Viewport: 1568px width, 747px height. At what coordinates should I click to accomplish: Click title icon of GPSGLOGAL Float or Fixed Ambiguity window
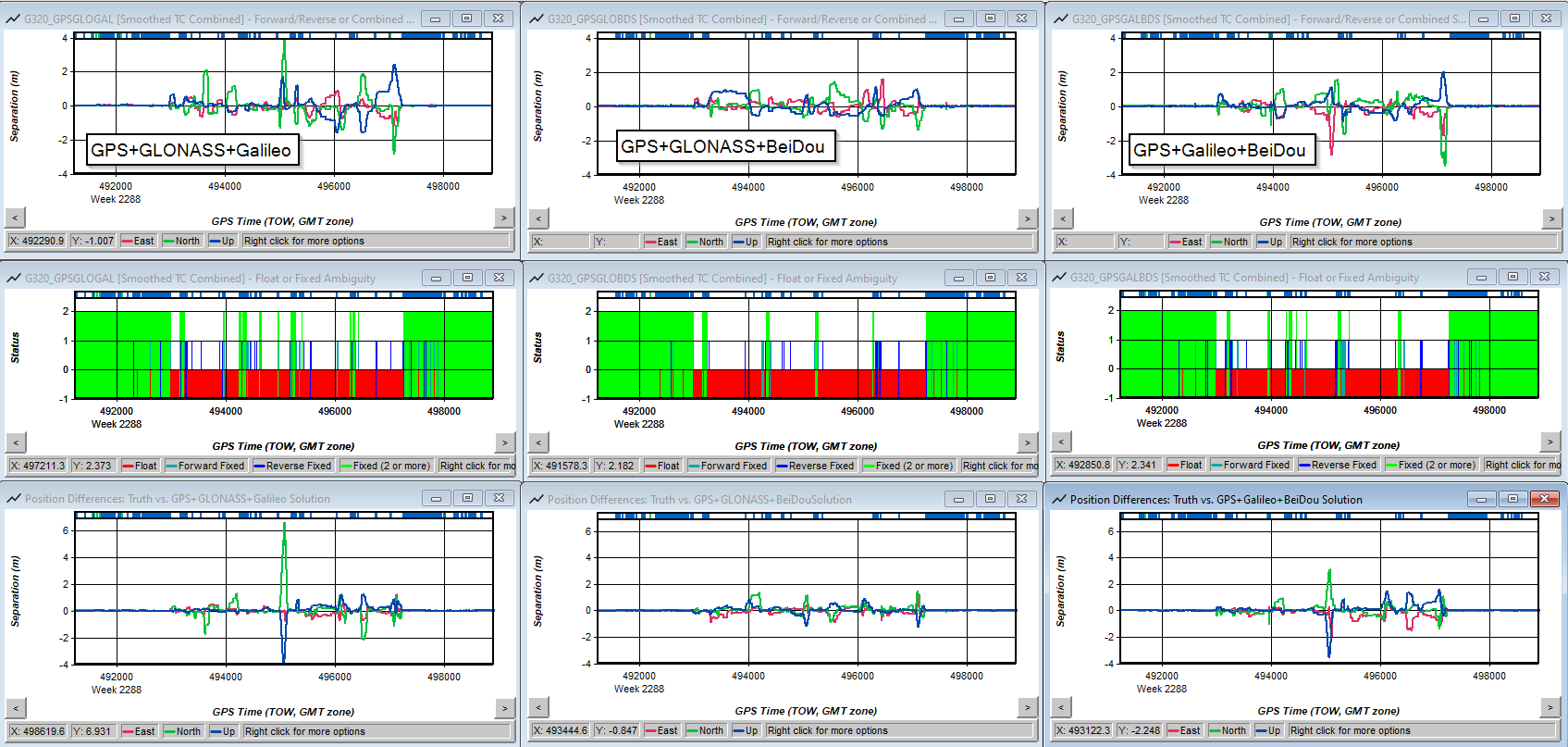[x=14, y=278]
